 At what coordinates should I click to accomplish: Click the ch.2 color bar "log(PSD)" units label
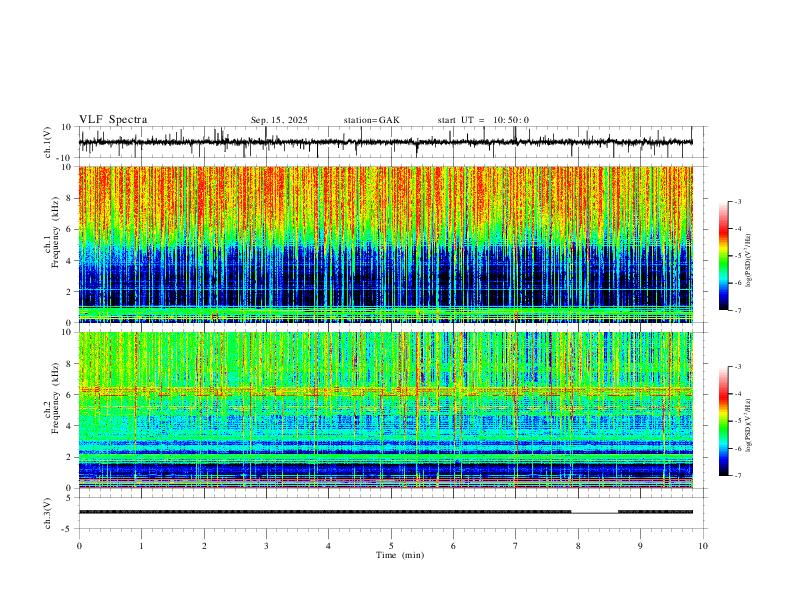tap(749, 425)
